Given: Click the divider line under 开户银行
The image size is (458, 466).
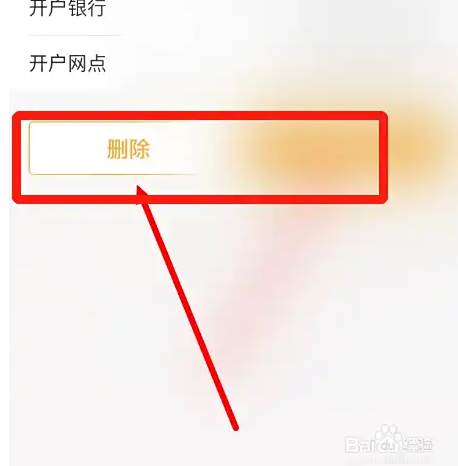Looking at the screenshot, I should [x=75, y=35].
